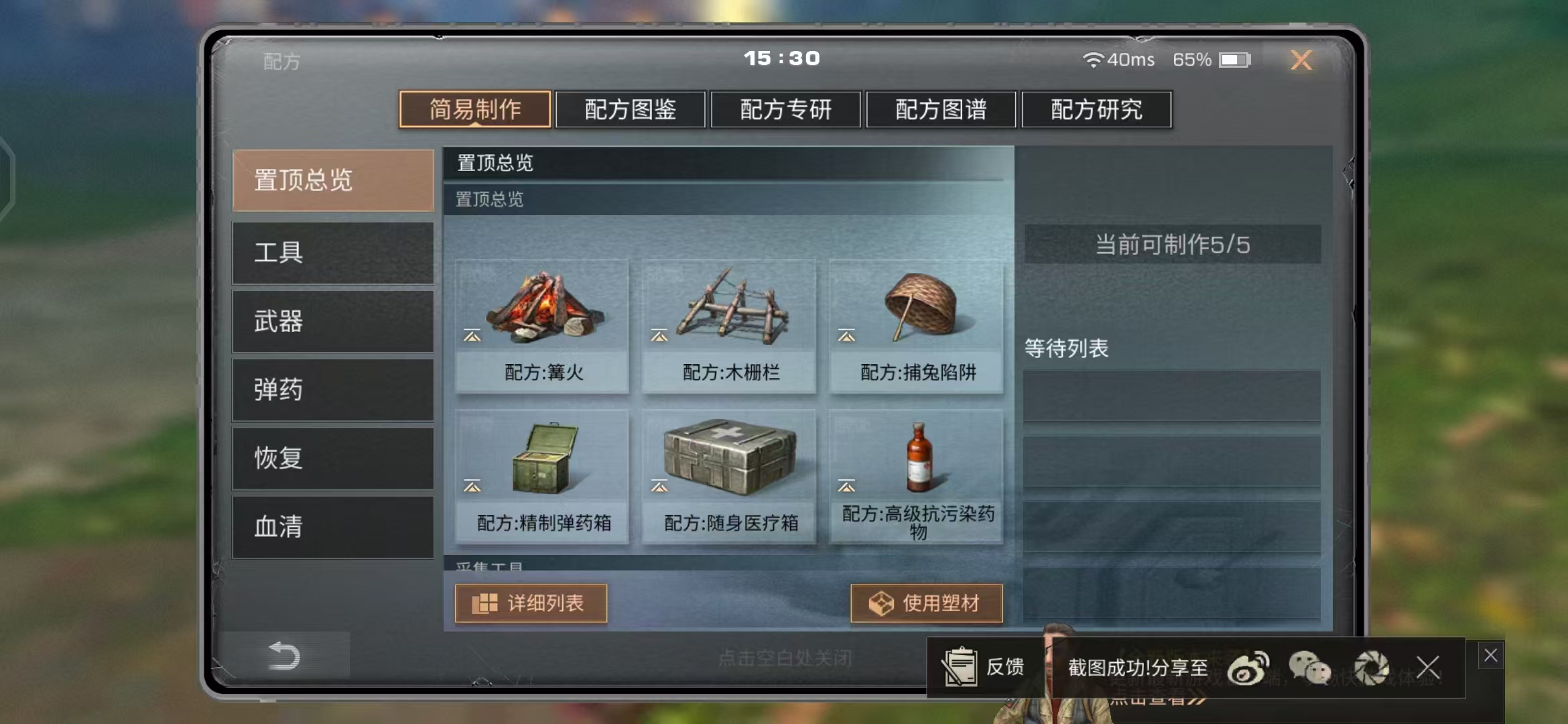Click the 使用塑材 button

[x=927, y=603]
